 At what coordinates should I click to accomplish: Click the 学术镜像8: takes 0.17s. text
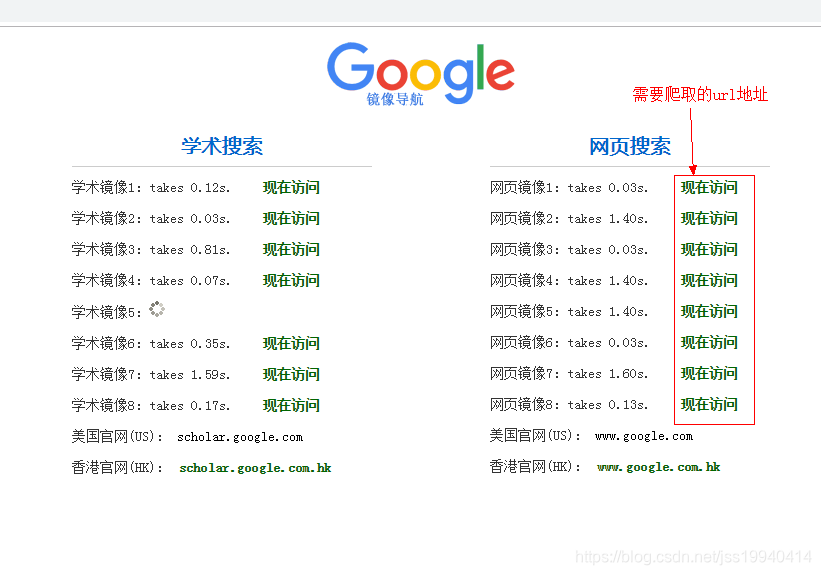coord(151,405)
